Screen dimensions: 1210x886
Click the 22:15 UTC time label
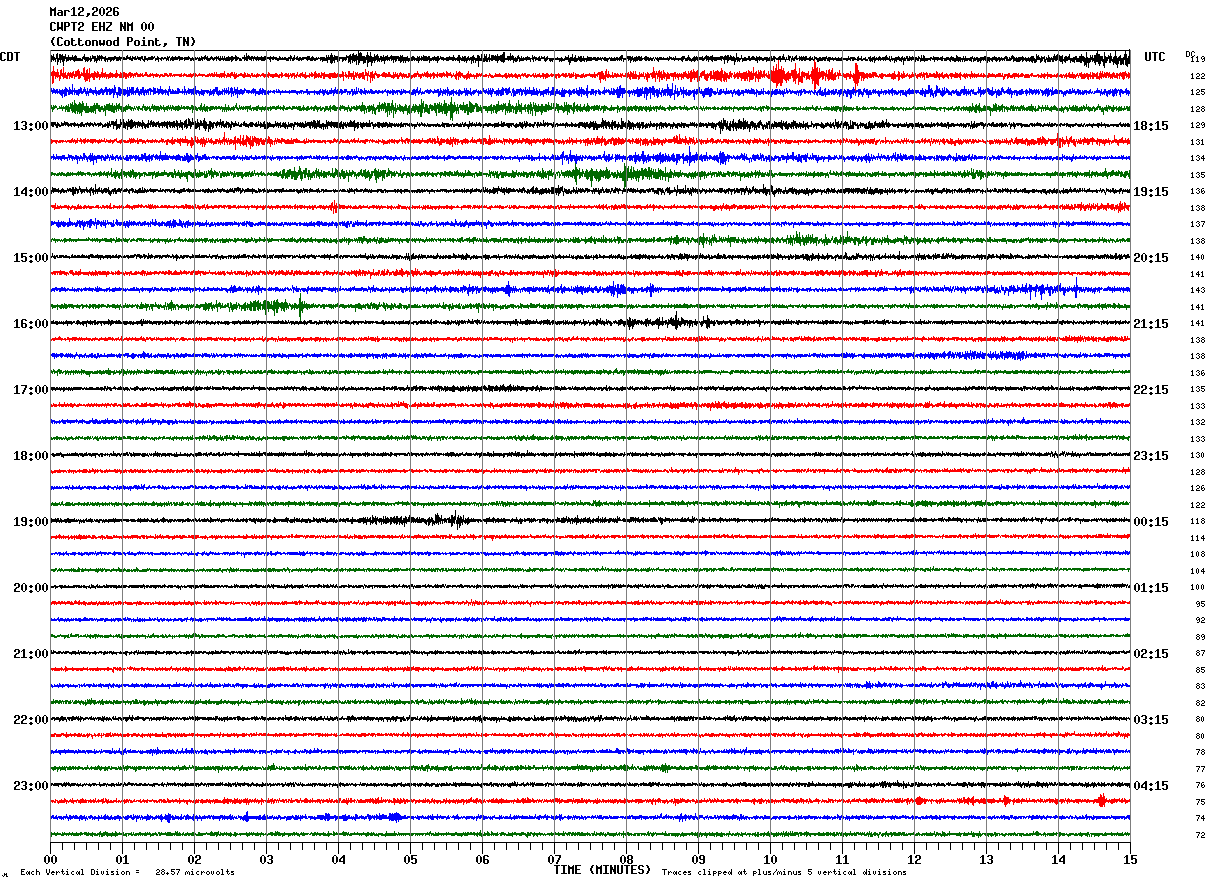click(x=1151, y=390)
